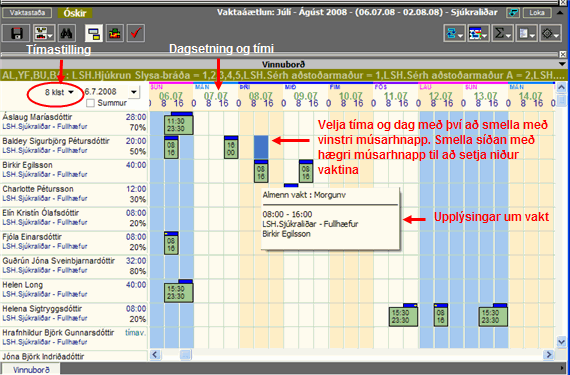Open the diamond settings icon menu
This screenshot has height=375, width=570.
click(551, 33)
